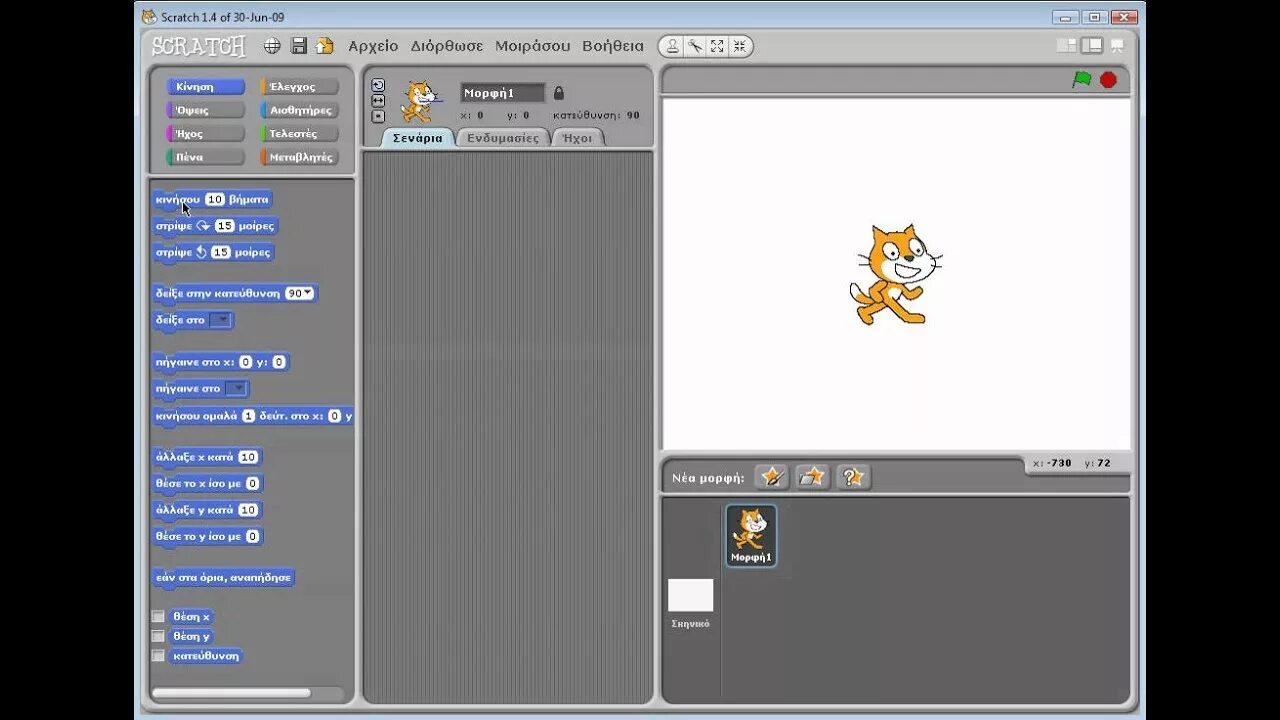
Task: Click the Μορφή1 sprite name field
Action: pyautogui.click(x=502, y=93)
